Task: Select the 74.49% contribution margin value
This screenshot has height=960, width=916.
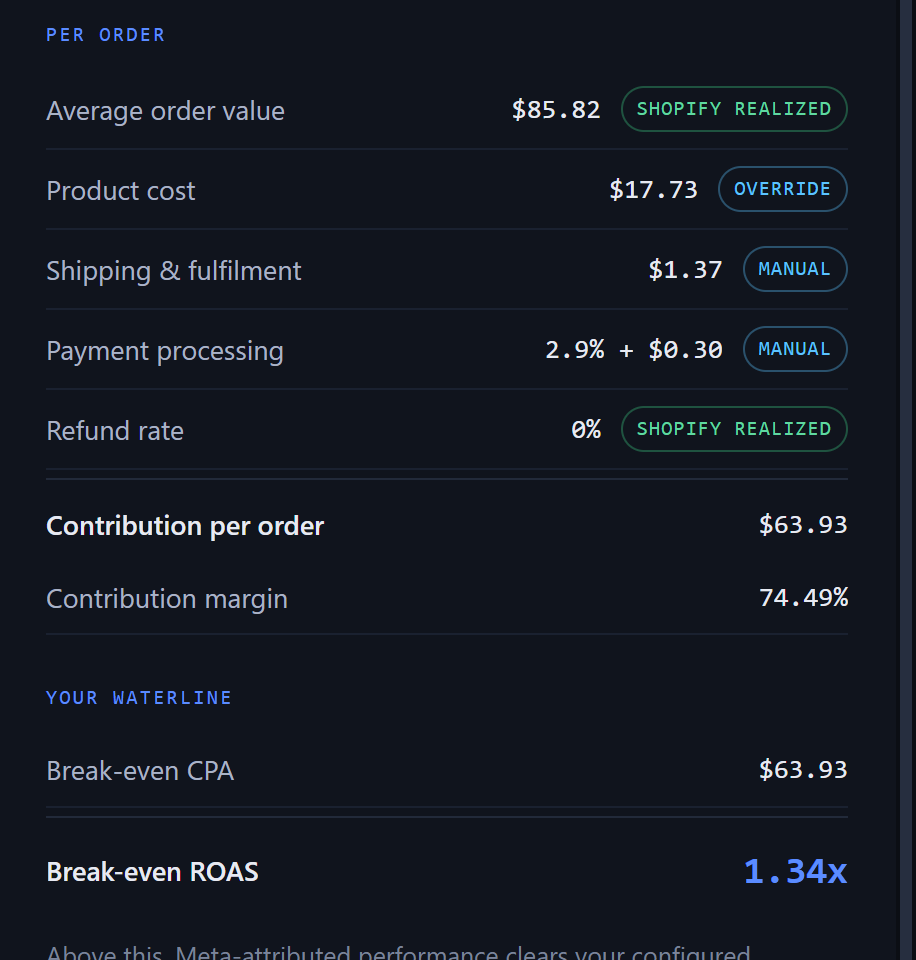Action: click(803, 598)
